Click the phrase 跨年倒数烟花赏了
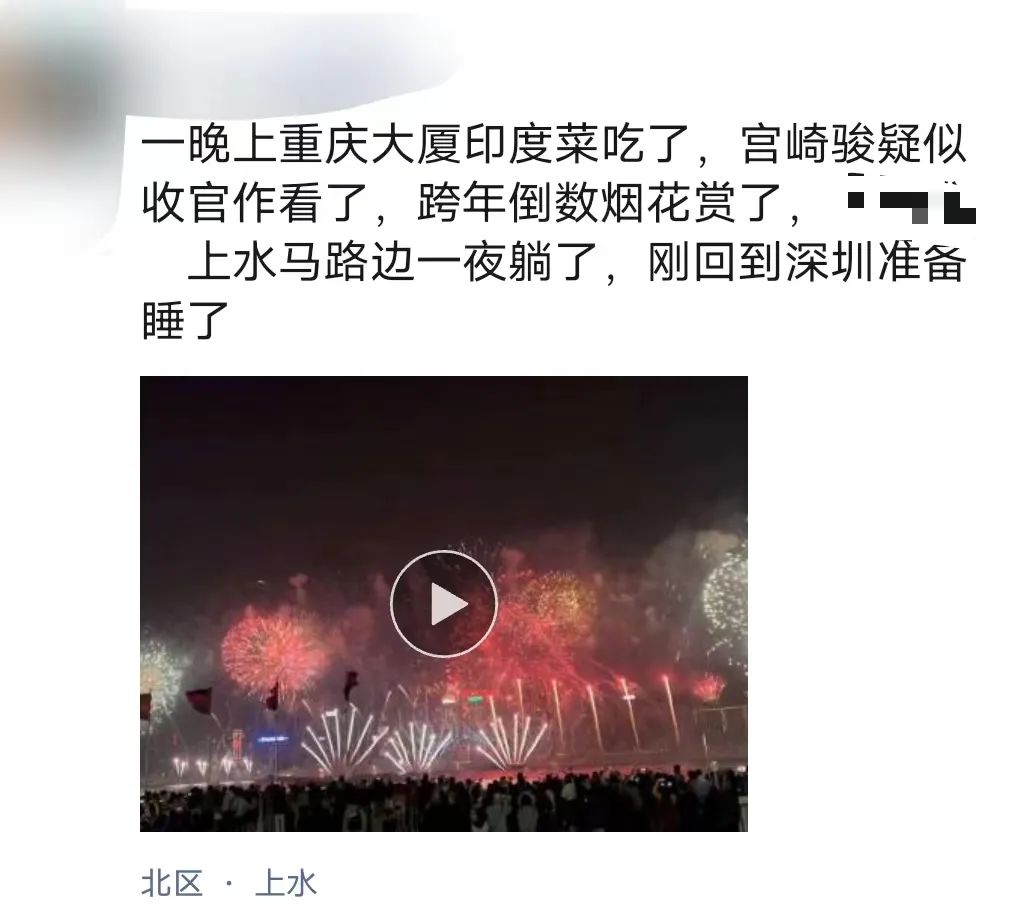 pos(600,202)
